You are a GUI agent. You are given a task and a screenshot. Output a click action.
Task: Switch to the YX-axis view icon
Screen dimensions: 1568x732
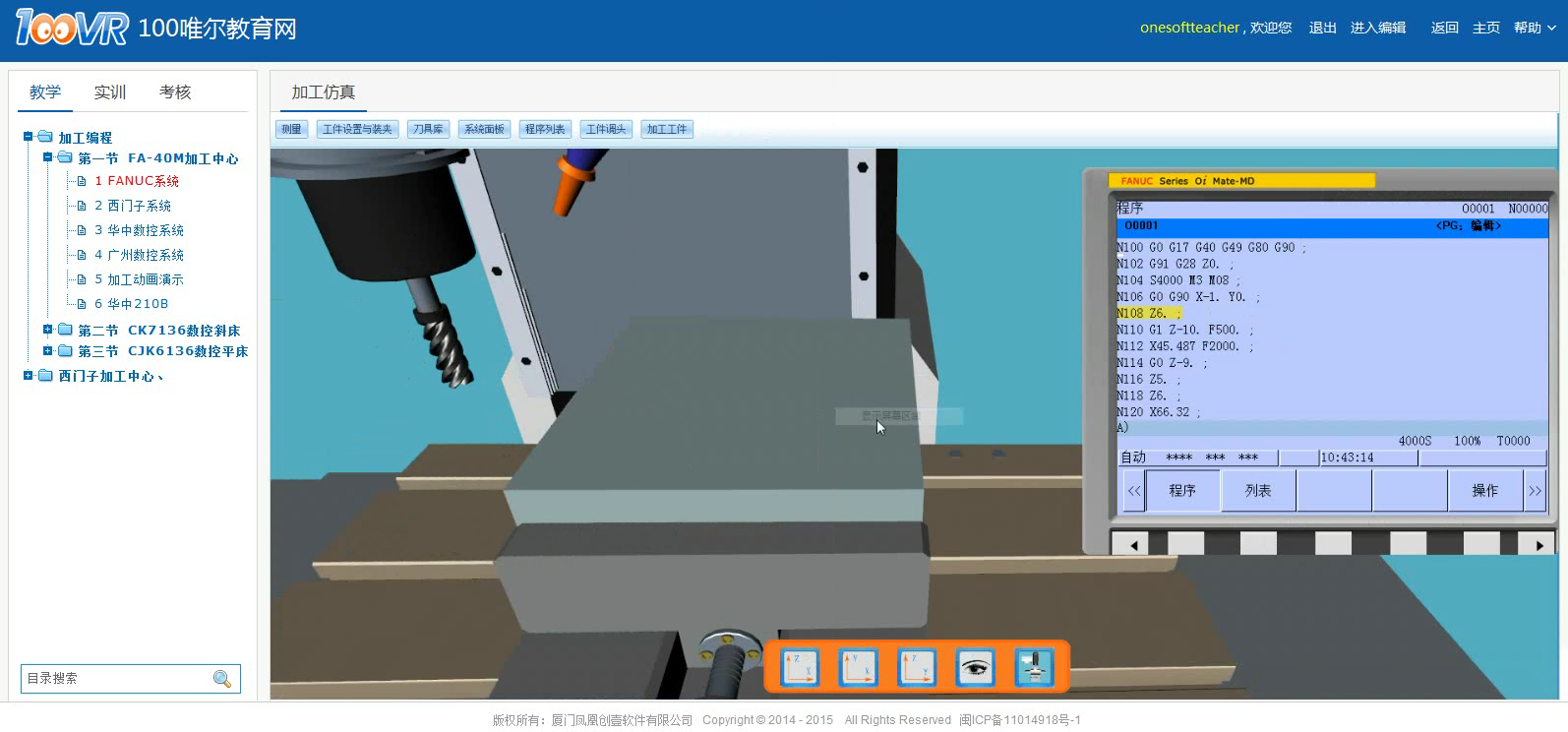coord(857,668)
